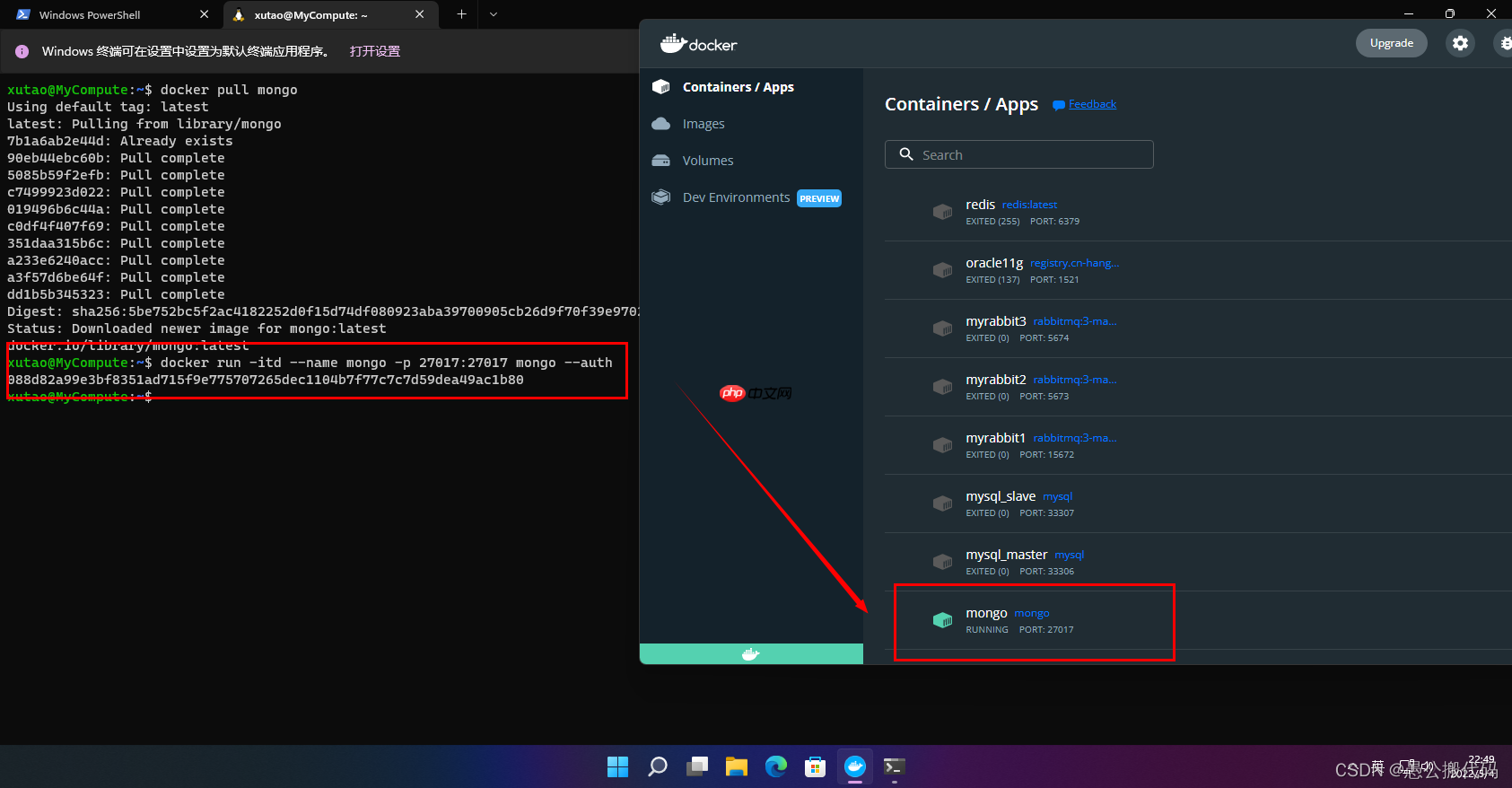Select the mysql_master container name
1512x788 pixels.
point(1007,555)
